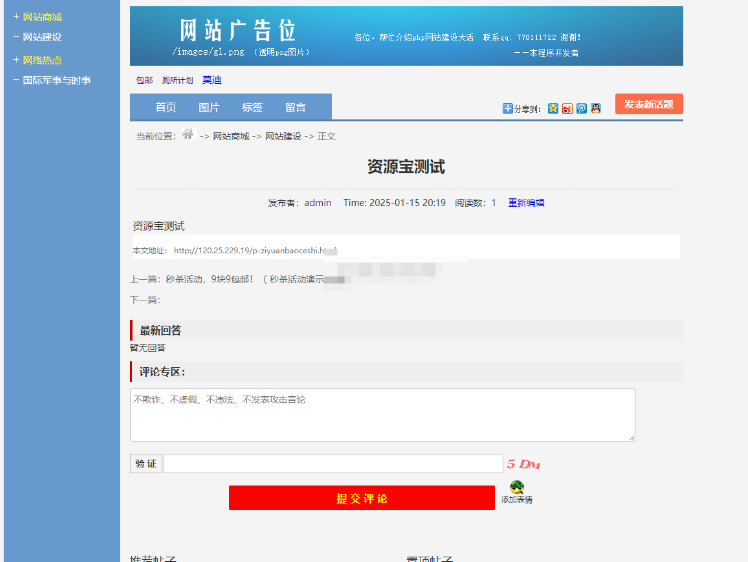Open 国际军事与时事 in the sidebar
The width and height of the screenshot is (748, 562).
tap(57, 80)
